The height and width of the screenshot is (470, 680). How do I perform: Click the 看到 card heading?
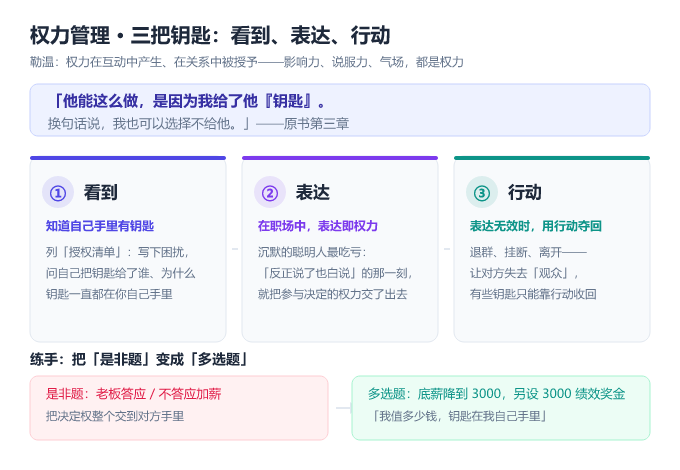click(x=101, y=192)
